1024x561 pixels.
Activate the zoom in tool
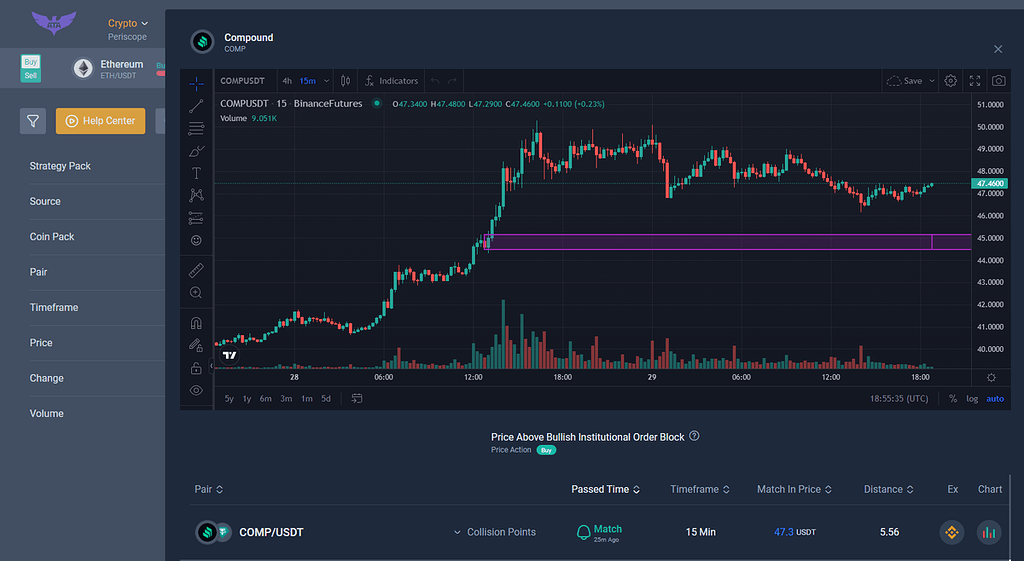pos(196,293)
